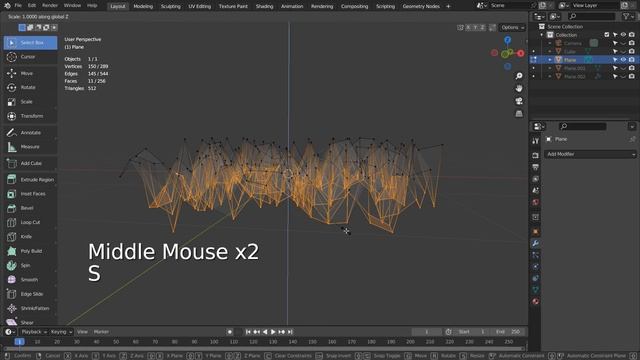Click the End frame field
640x360 pixels.
coord(508,332)
